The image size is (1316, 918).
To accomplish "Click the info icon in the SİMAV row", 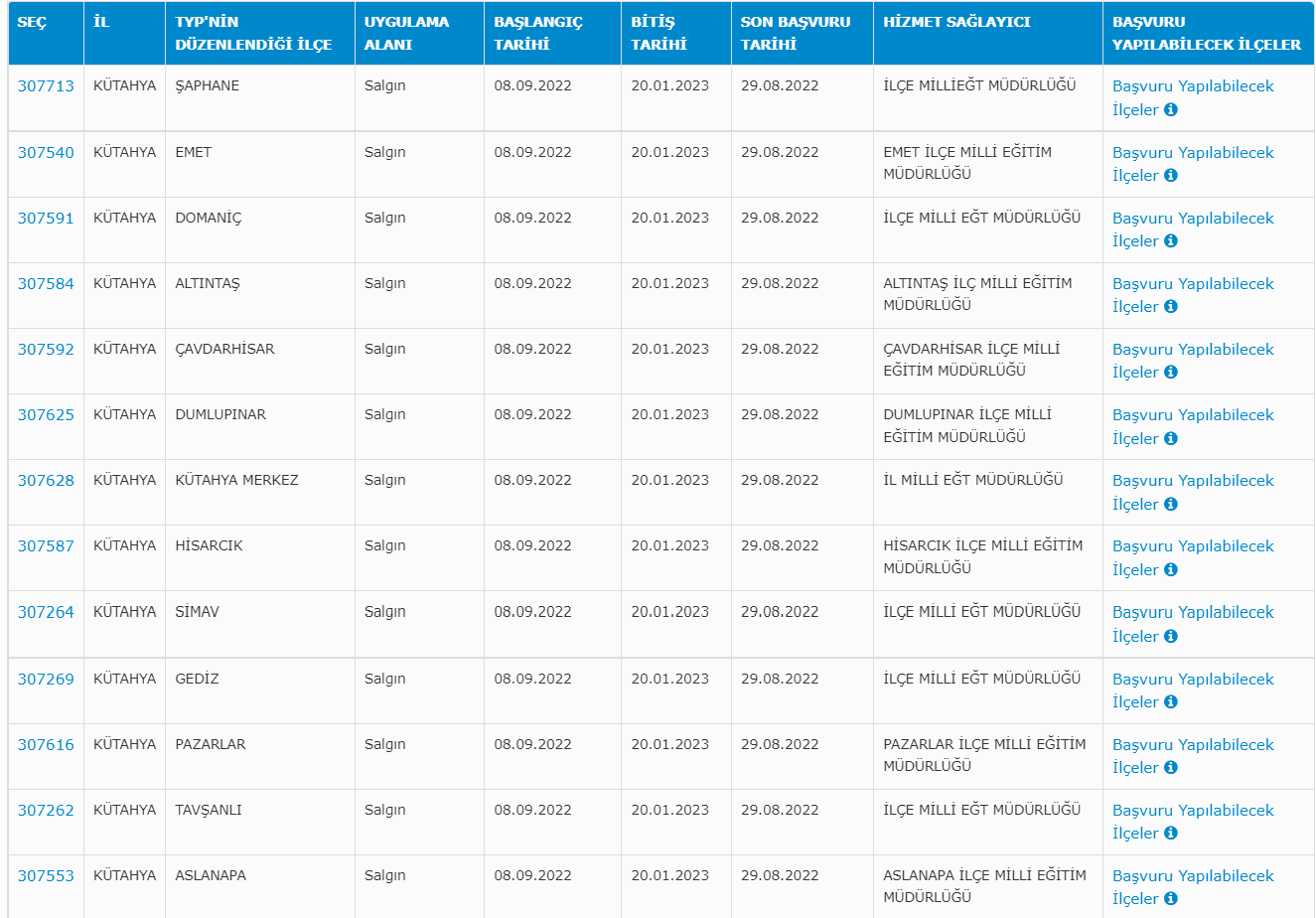I will tap(1170, 637).
